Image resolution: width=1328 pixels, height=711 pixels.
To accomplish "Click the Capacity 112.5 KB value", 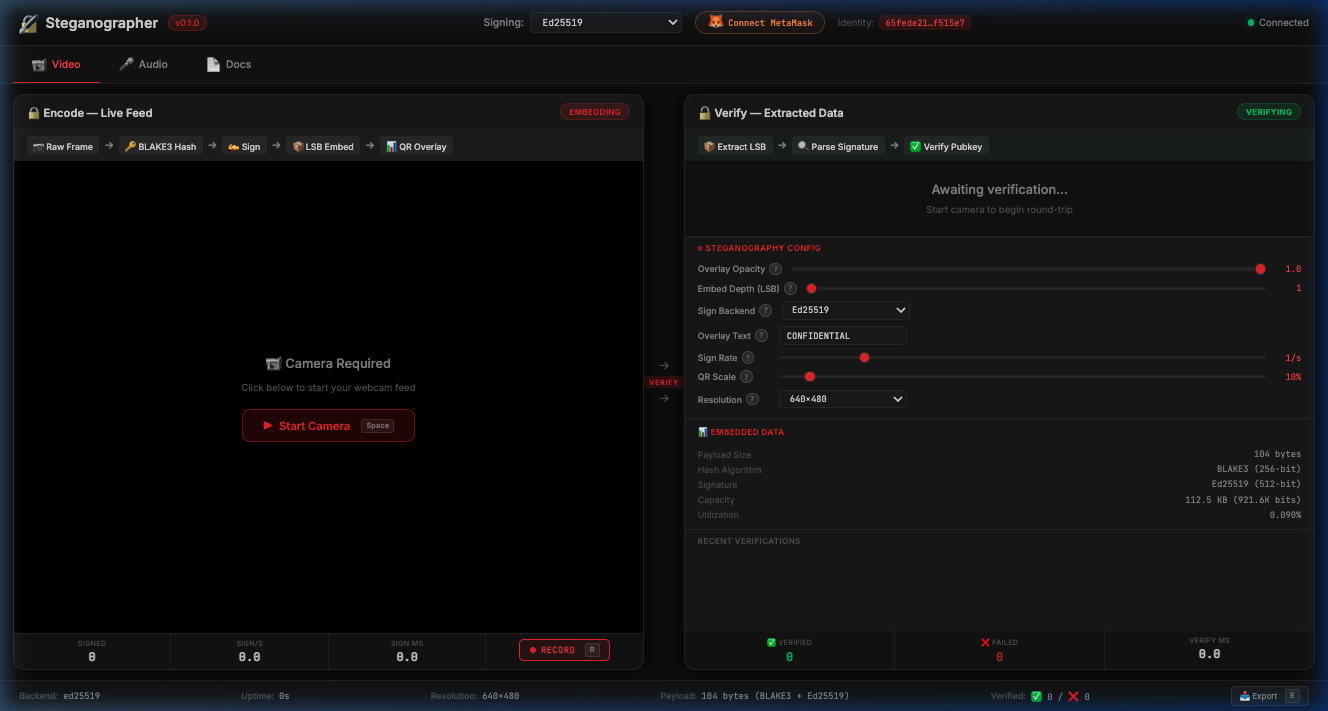I will point(1243,500).
